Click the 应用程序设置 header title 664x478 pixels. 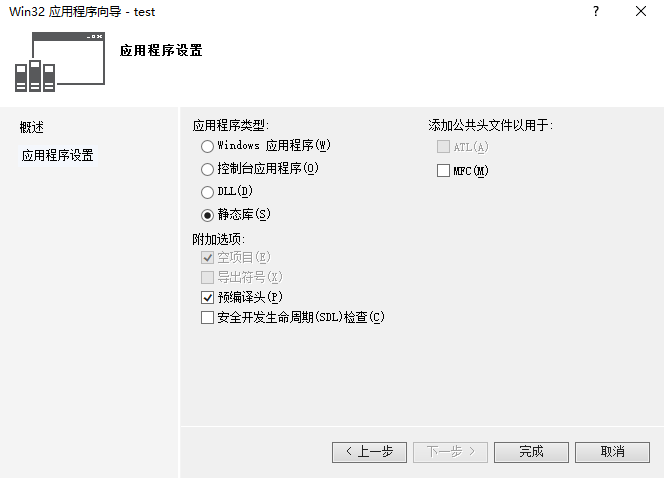pos(161,50)
